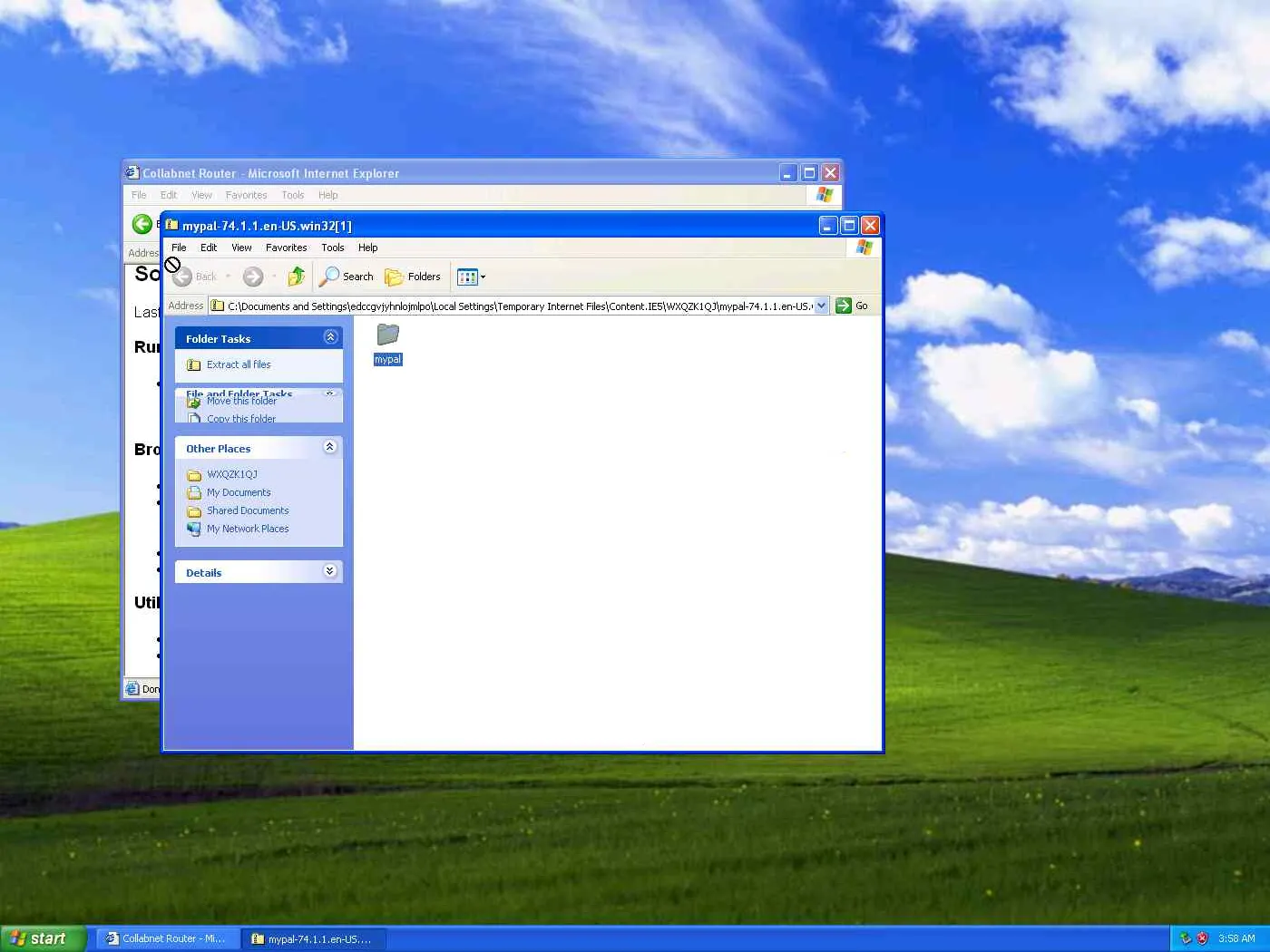
Task: Click the Move this folder link
Action: [x=241, y=401]
